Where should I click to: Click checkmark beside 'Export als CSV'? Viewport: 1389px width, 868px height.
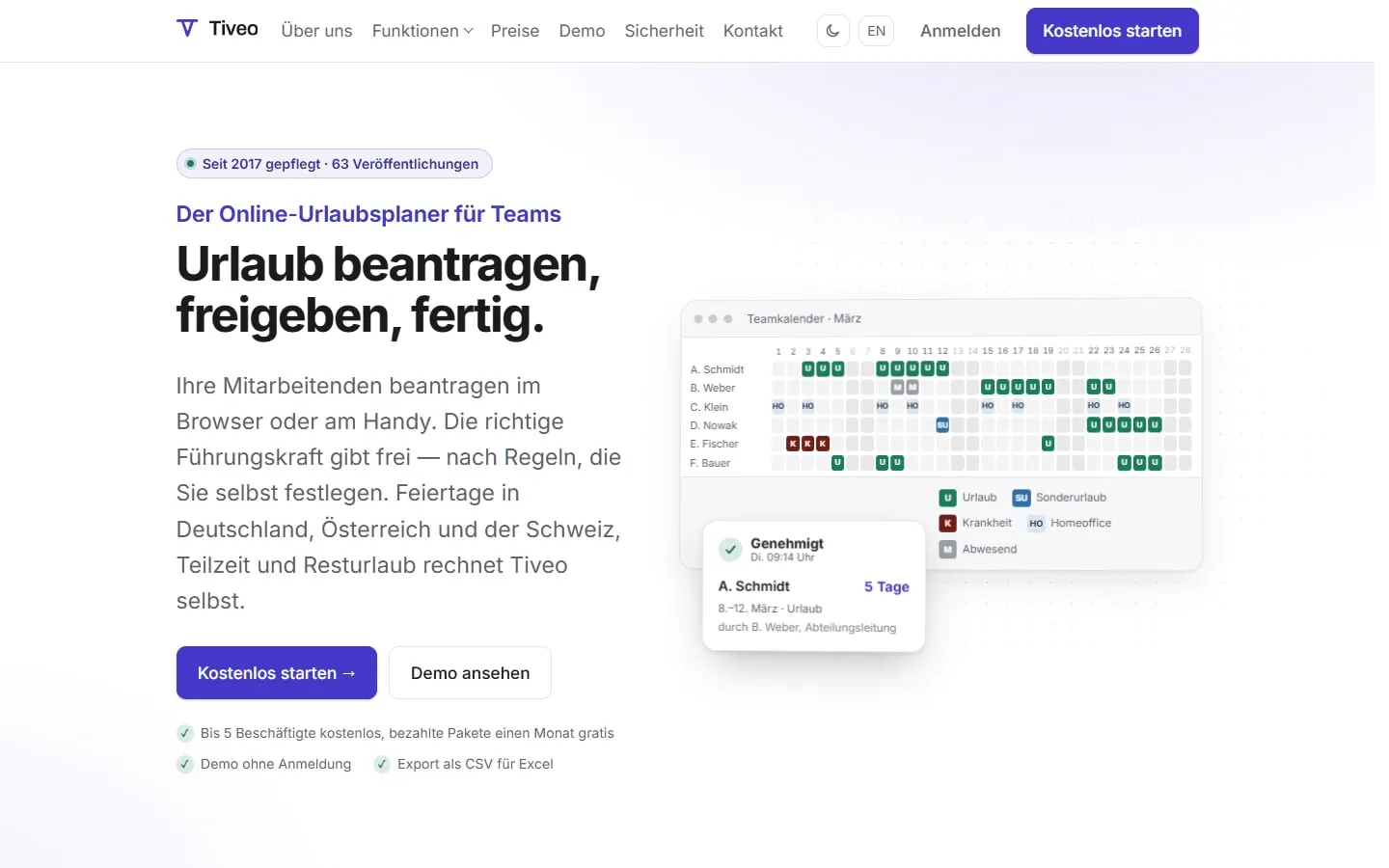coord(382,764)
